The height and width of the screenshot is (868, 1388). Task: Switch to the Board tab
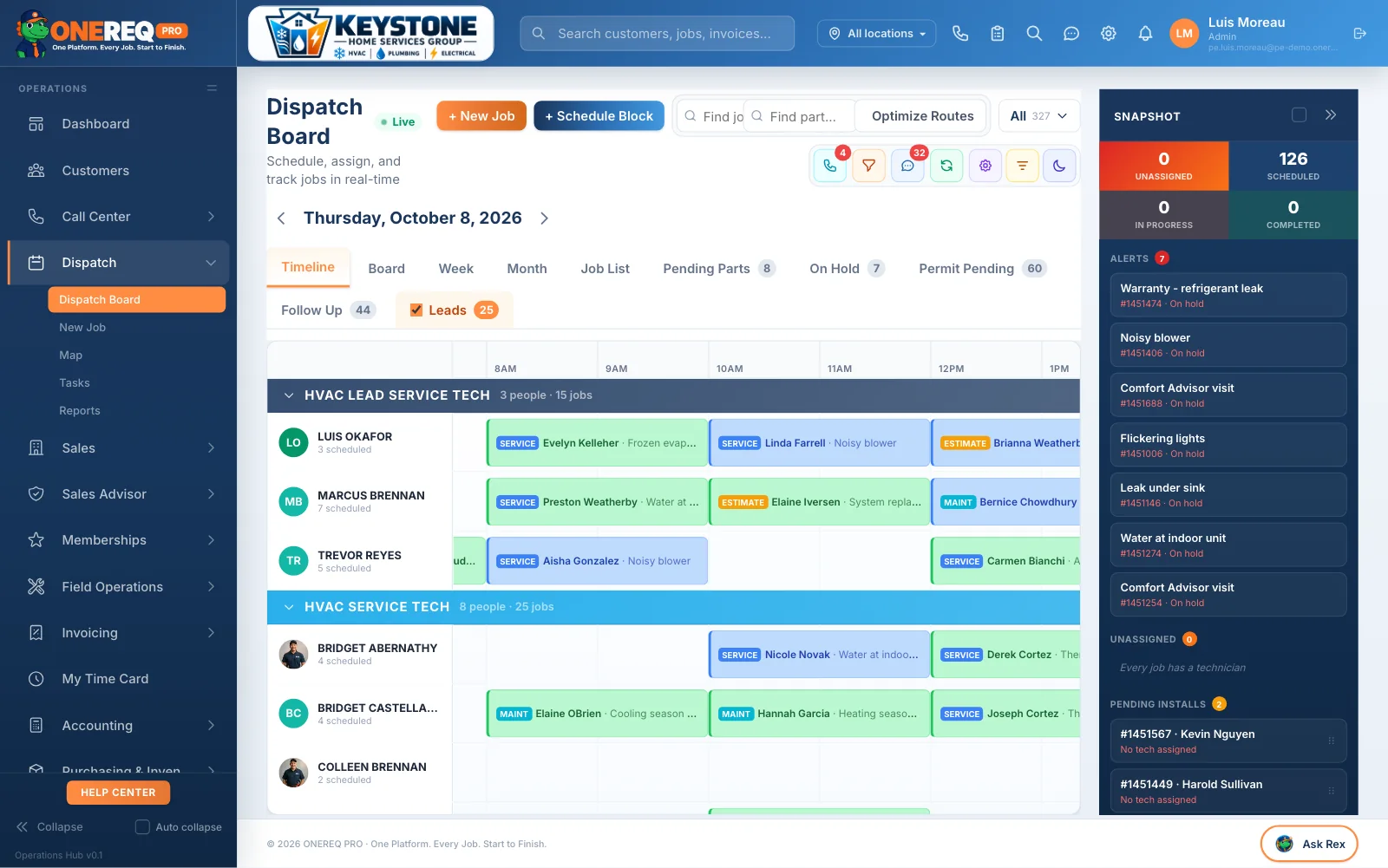coord(386,269)
